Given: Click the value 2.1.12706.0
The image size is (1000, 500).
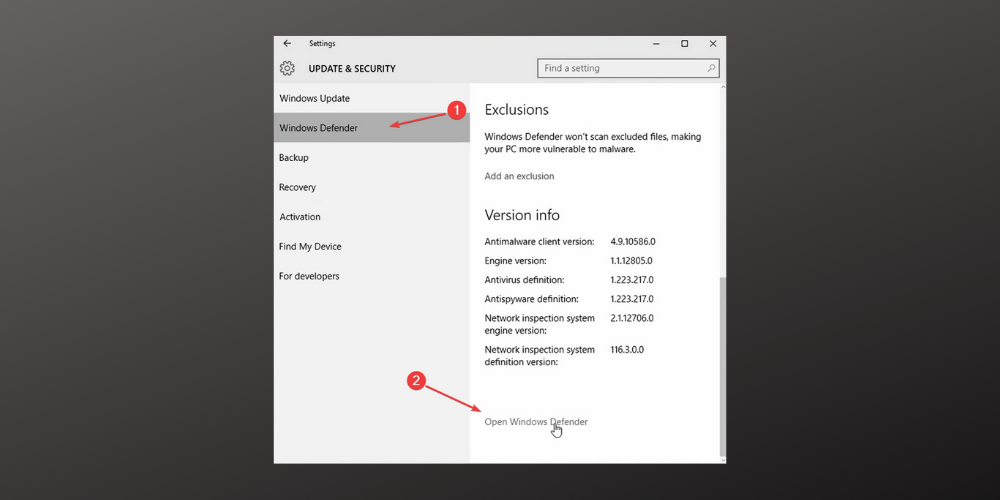Looking at the screenshot, I should coord(632,318).
